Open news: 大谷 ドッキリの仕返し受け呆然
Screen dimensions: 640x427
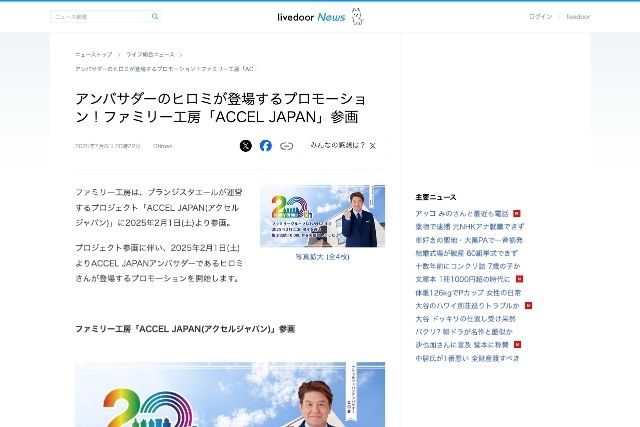(465, 319)
